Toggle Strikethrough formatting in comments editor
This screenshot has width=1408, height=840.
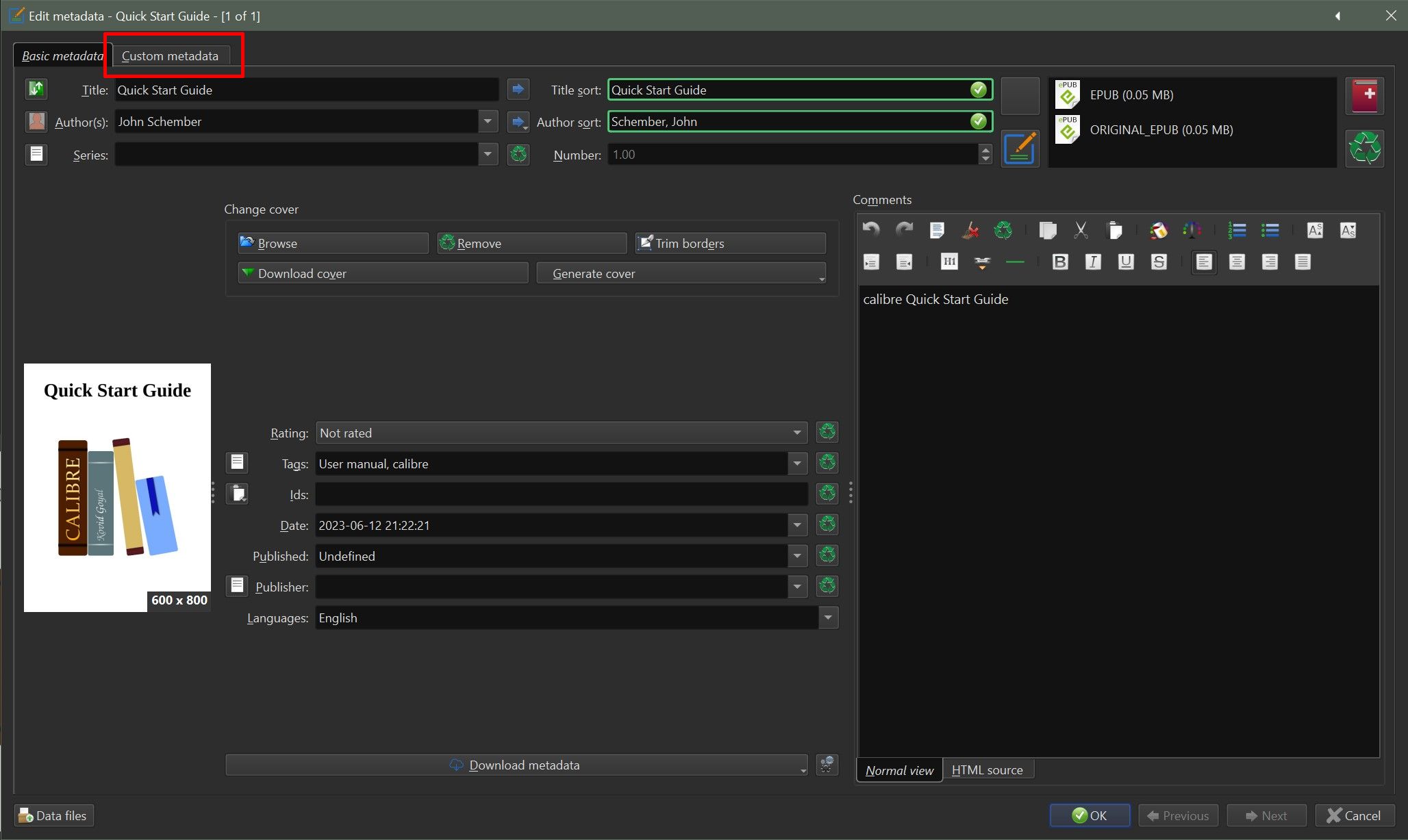1159,262
